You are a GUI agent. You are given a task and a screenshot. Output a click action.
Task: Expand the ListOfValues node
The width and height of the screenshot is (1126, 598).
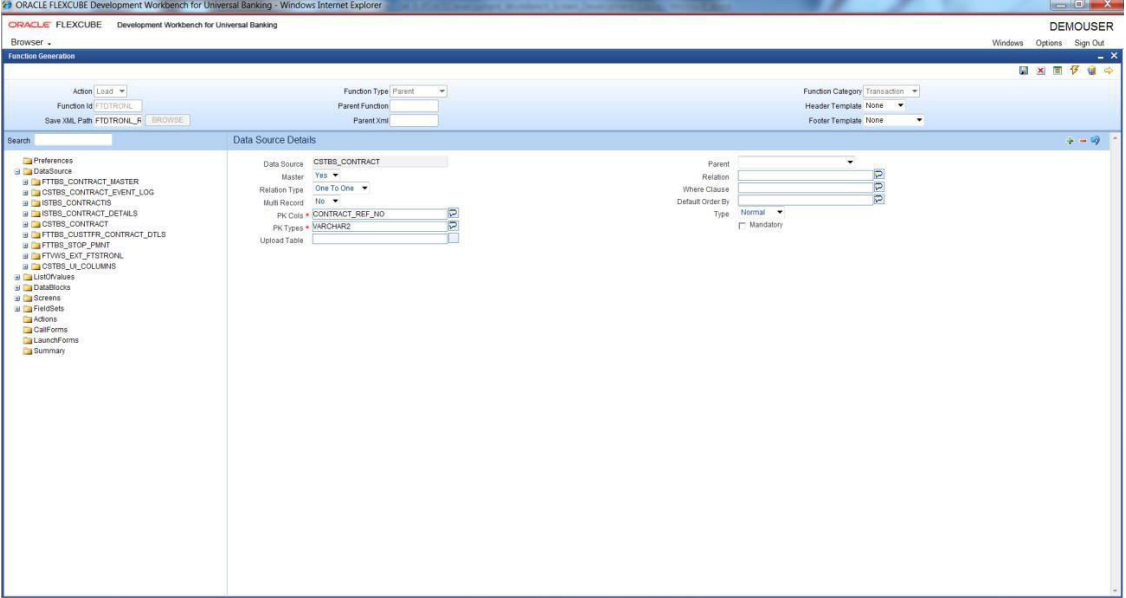(x=17, y=276)
